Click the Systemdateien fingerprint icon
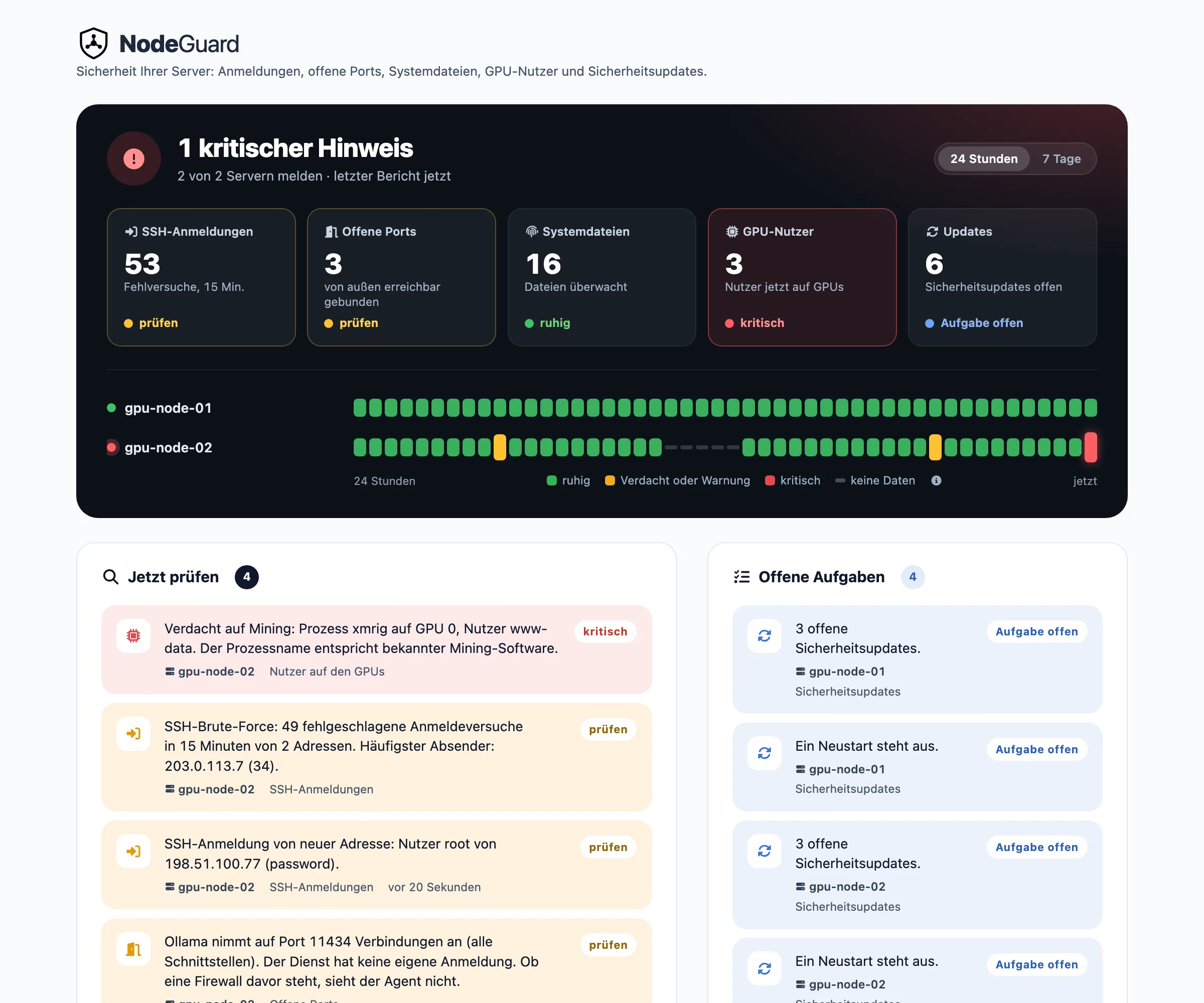 531,232
